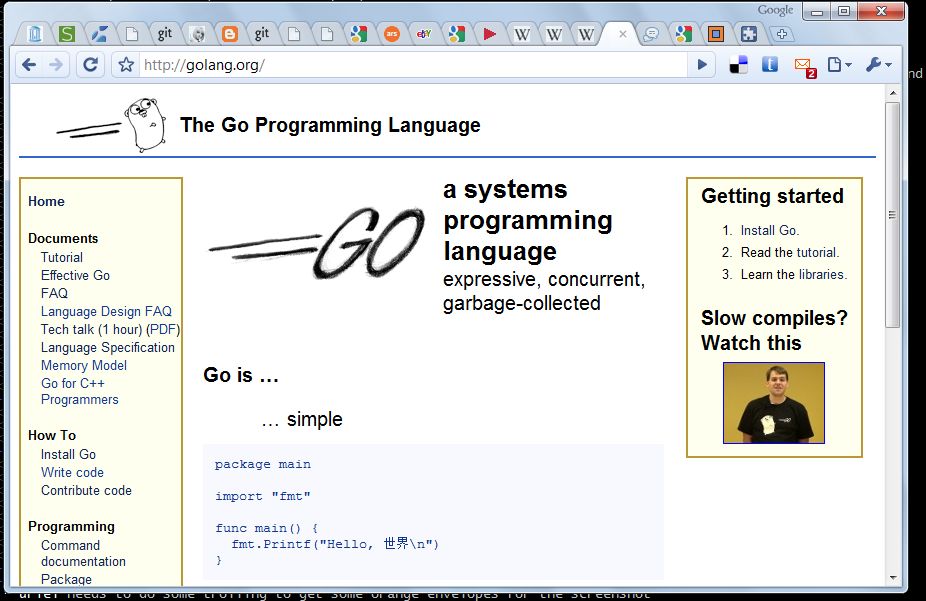Bookmark this page with the star
926x601 pixels.
click(x=125, y=64)
